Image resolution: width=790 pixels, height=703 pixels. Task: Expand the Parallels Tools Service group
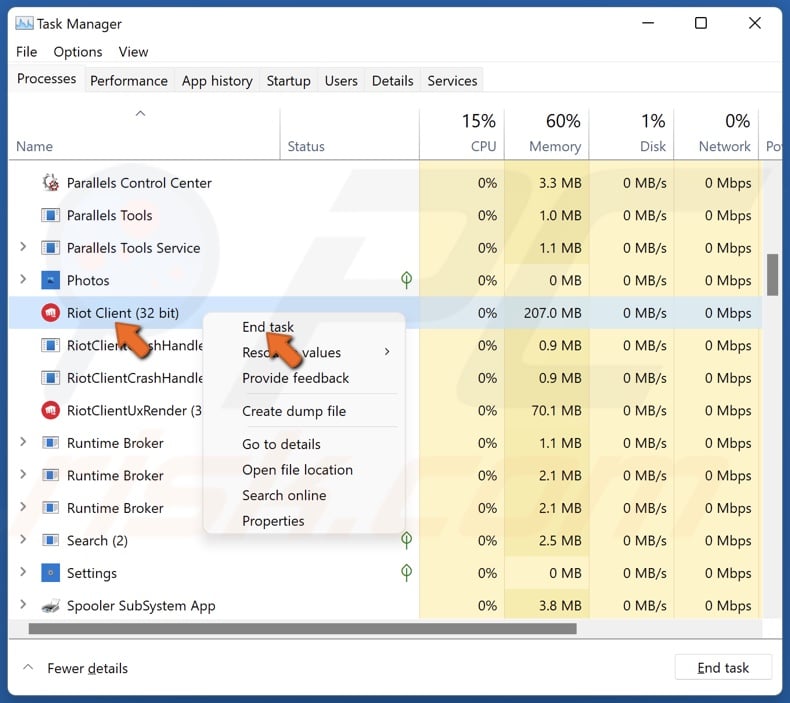(23, 247)
